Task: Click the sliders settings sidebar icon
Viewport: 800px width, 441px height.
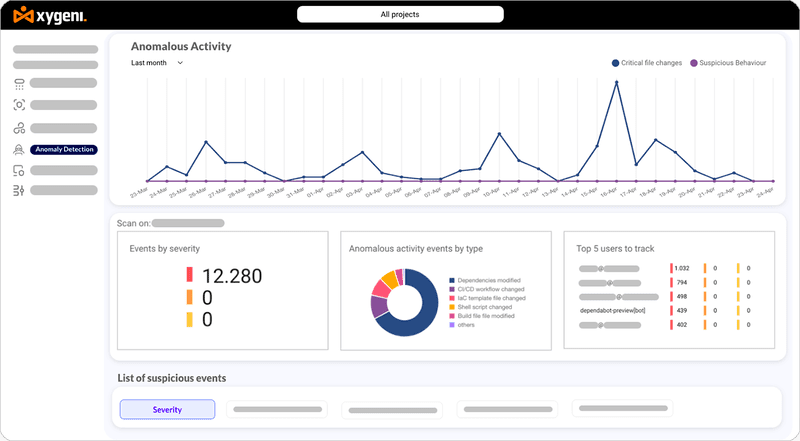Action: [x=19, y=190]
